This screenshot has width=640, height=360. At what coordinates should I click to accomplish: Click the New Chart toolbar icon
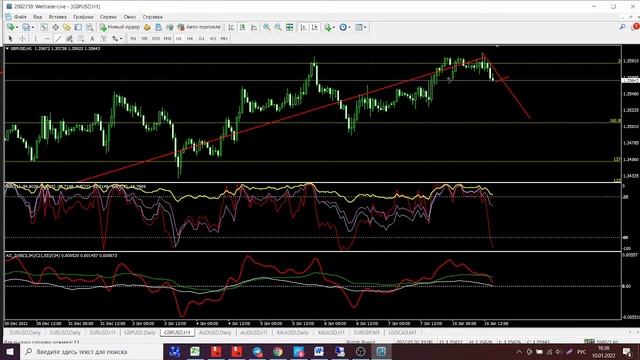pos(11,27)
